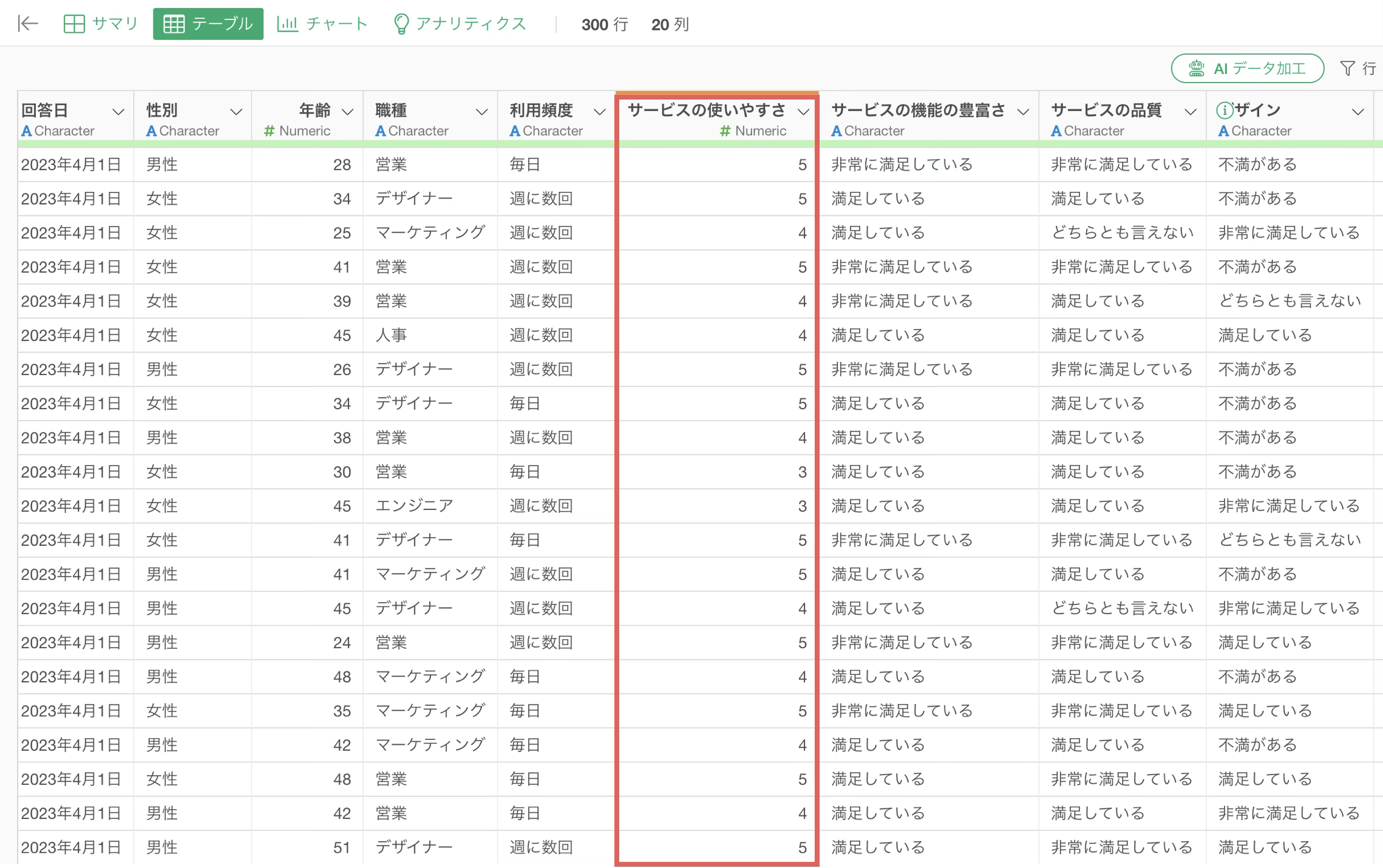Click the info icon on デザイン column
1383x868 pixels.
tap(1225, 110)
